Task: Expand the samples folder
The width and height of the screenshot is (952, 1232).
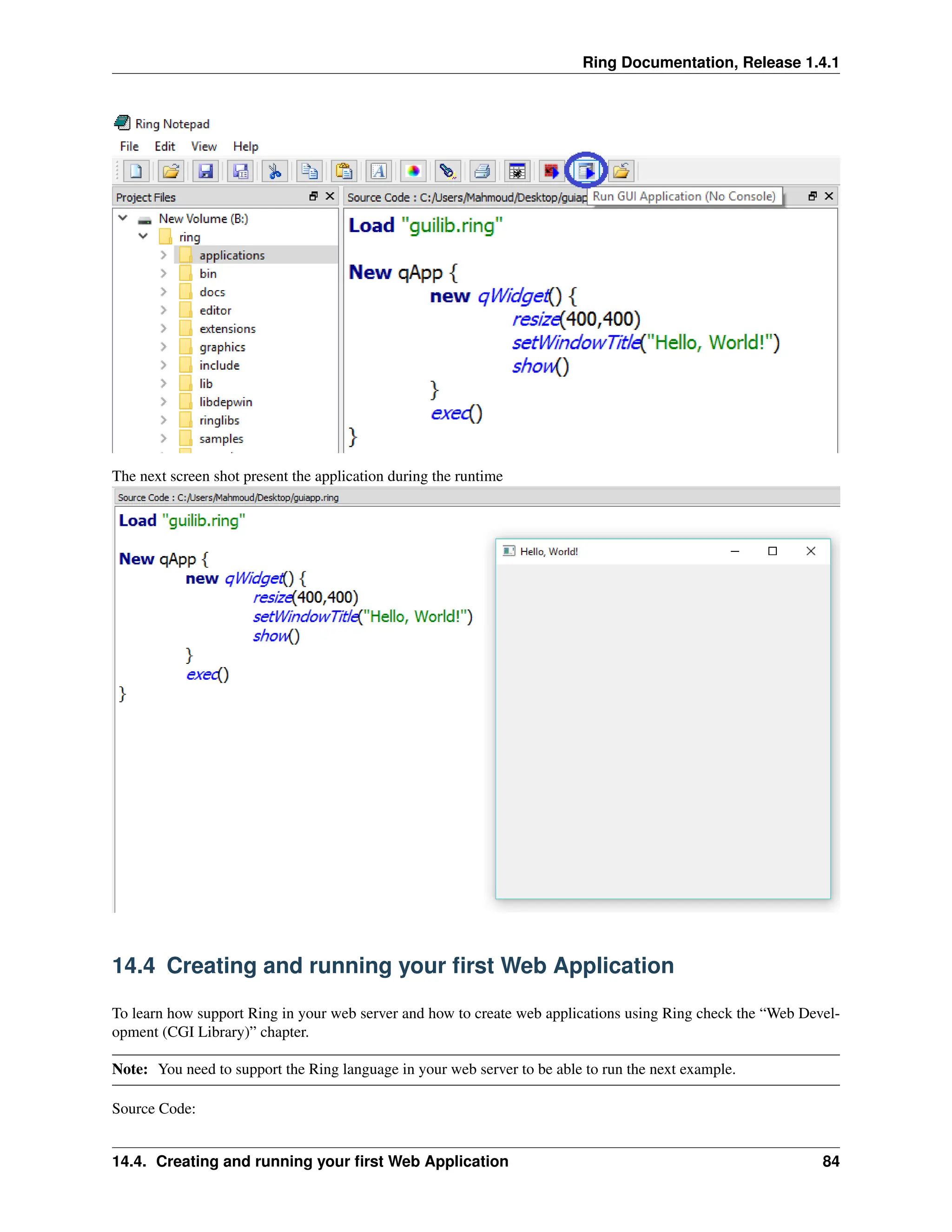Action: click(164, 438)
